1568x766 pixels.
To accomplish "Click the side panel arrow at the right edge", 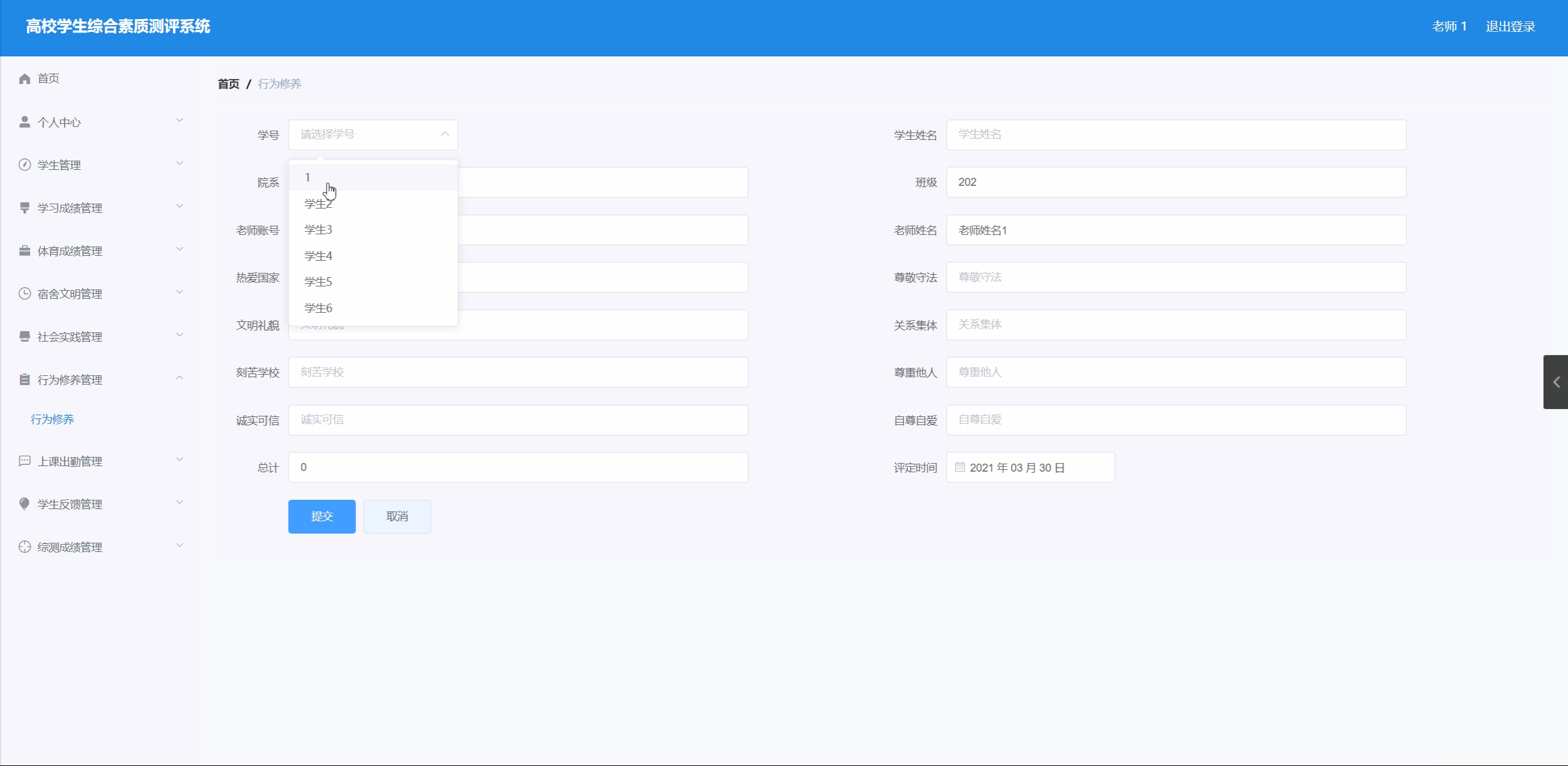I will (x=1556, y=382).
